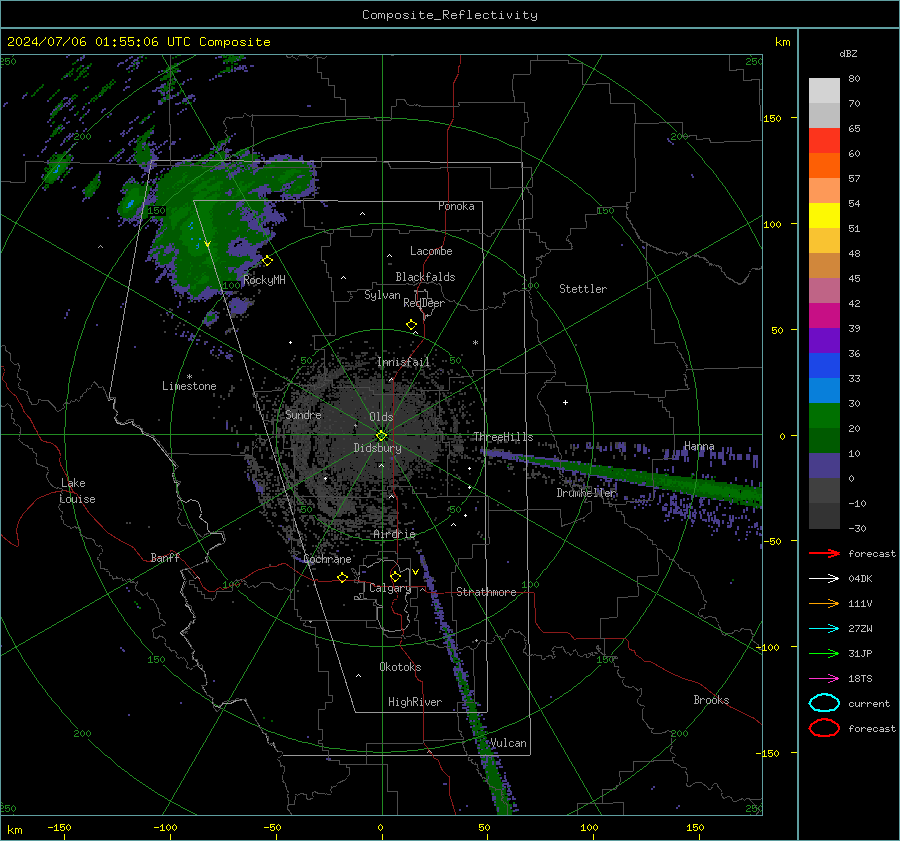Click the dark orange 60 dBZ swatch
The width and height of the screenshot is (900, 841).
pos(824,165)
